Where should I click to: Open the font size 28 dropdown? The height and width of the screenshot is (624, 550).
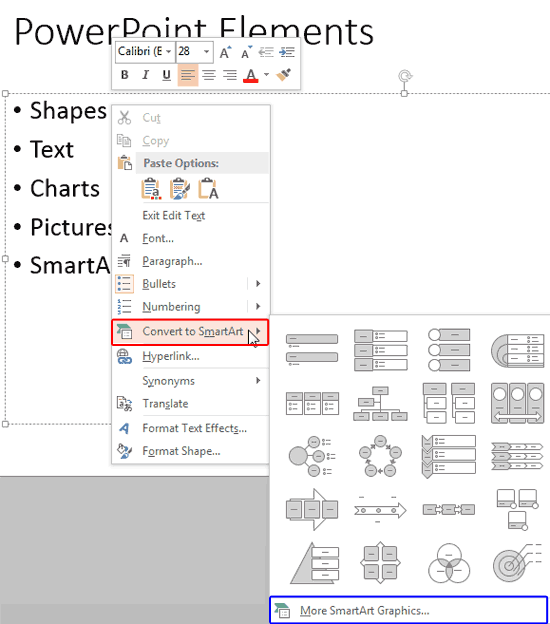coord(206,52)
